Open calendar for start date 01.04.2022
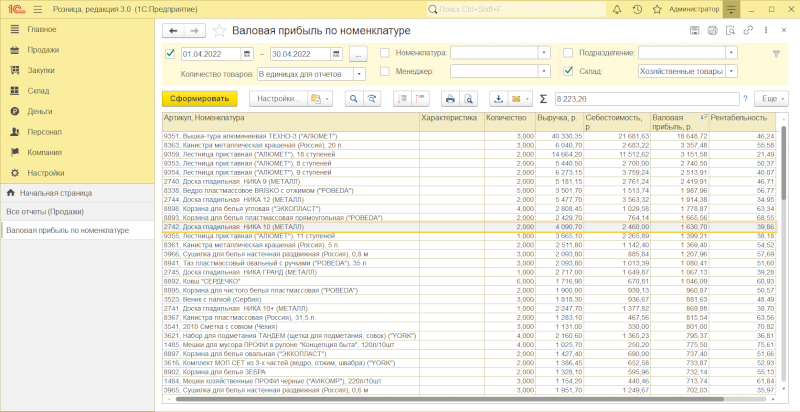The width and height of the screenshot is (800, 412). click(247, 53)
